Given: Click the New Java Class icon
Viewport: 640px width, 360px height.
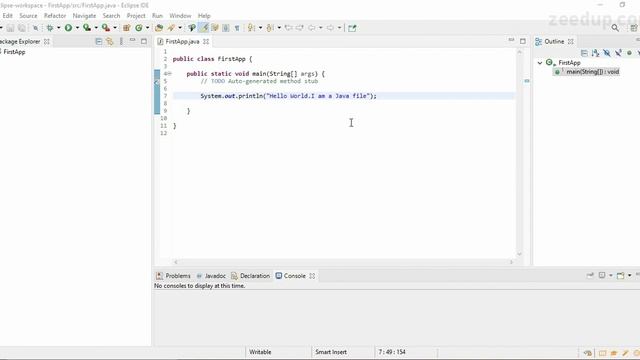Looking at the screenshot, I should click(x=139, y=28).
